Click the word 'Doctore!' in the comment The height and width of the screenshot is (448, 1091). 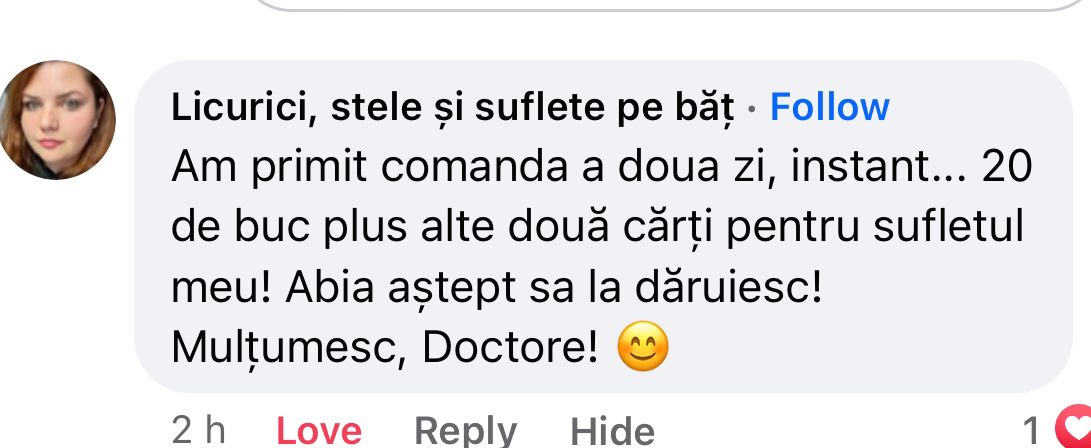click(x=510, y=347)
